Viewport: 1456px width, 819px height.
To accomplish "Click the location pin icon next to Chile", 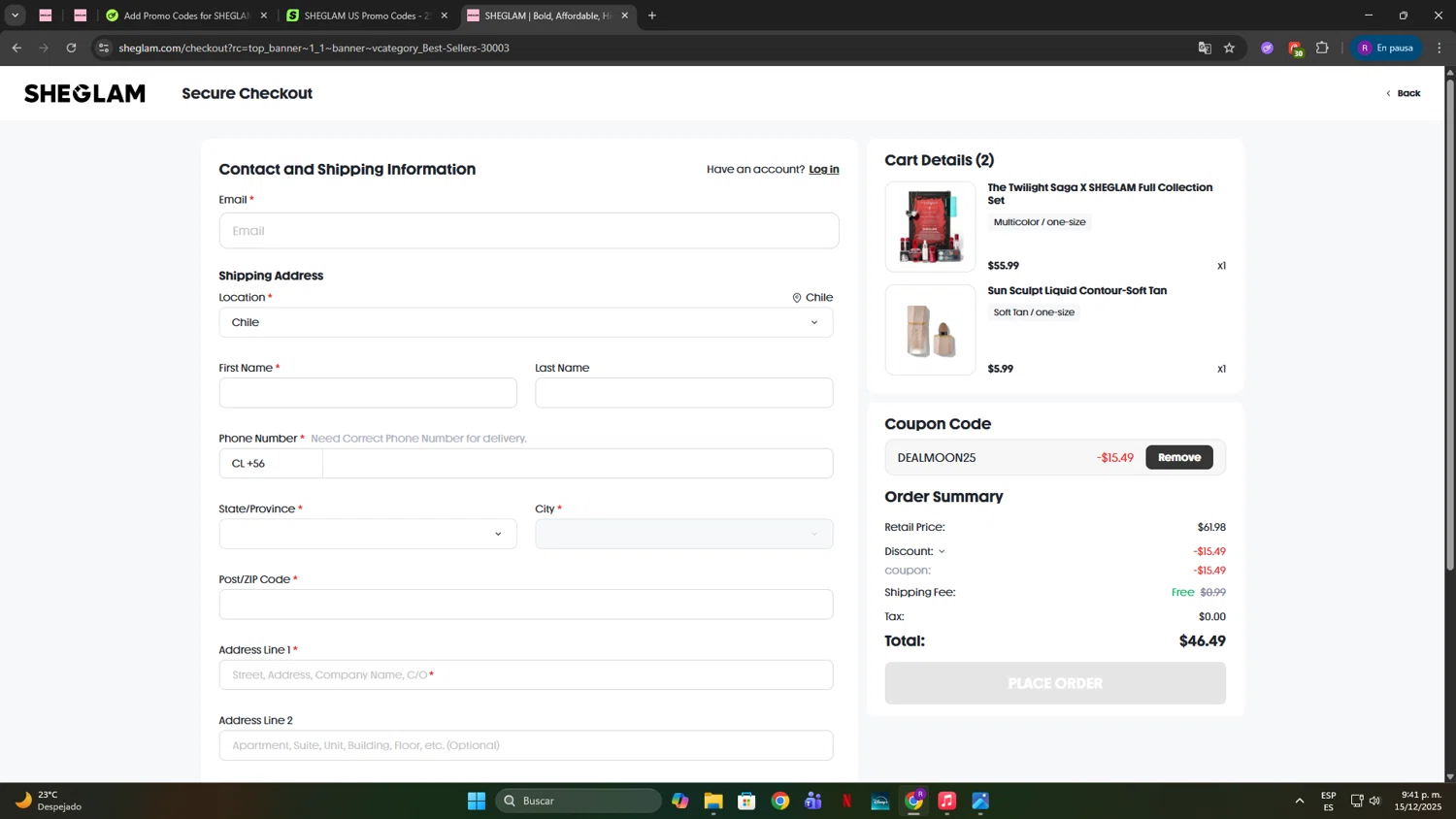I will (x=797, y=298).
